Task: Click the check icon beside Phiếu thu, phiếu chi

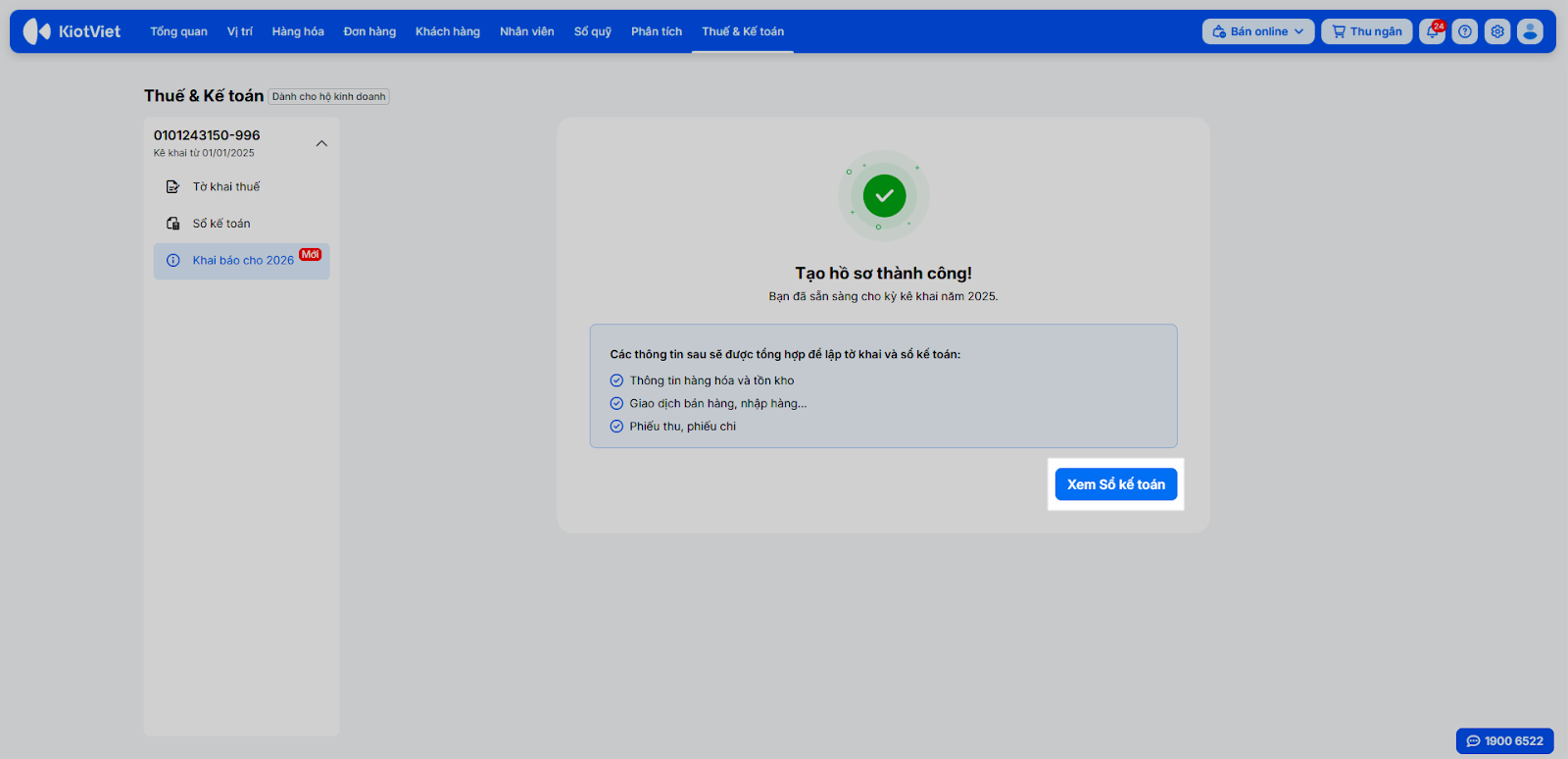Action: click(616, 427)
